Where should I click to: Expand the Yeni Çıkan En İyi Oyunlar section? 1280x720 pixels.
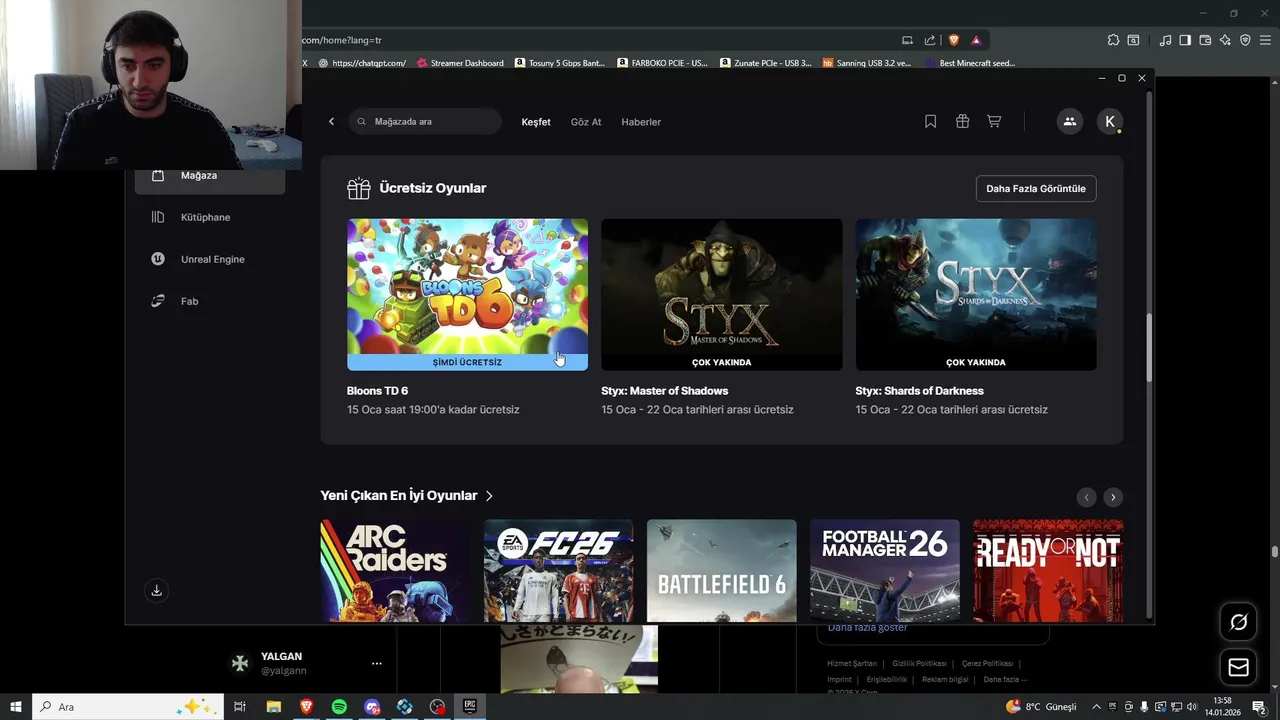[407, 495]
